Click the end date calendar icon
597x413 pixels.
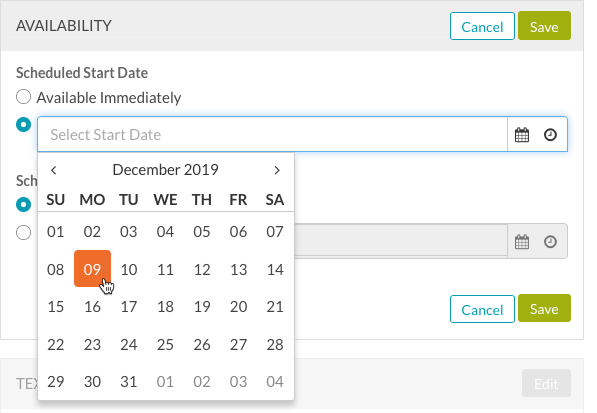point(522,242)
